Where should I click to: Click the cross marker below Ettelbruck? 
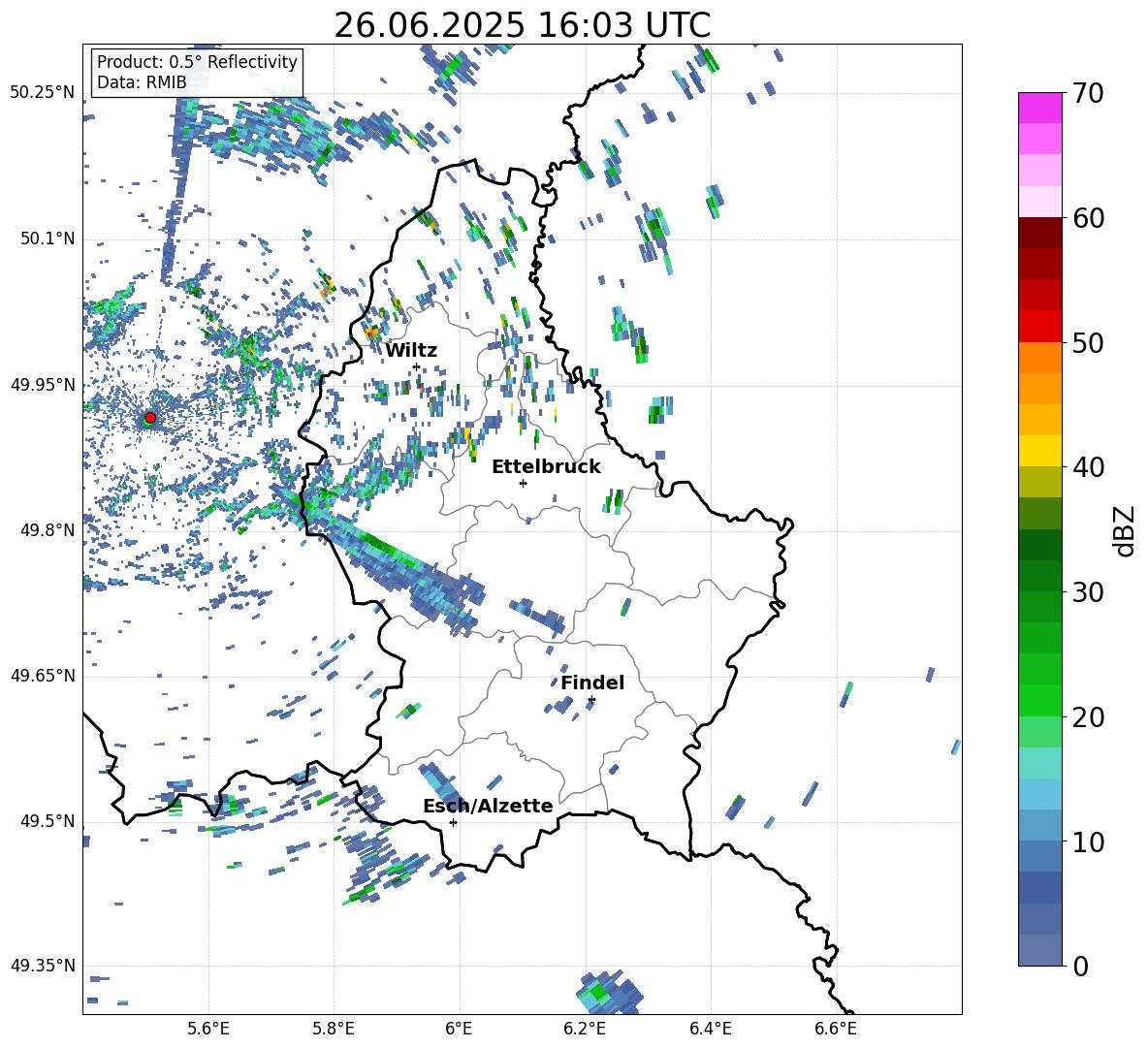(x=523, y=483)
